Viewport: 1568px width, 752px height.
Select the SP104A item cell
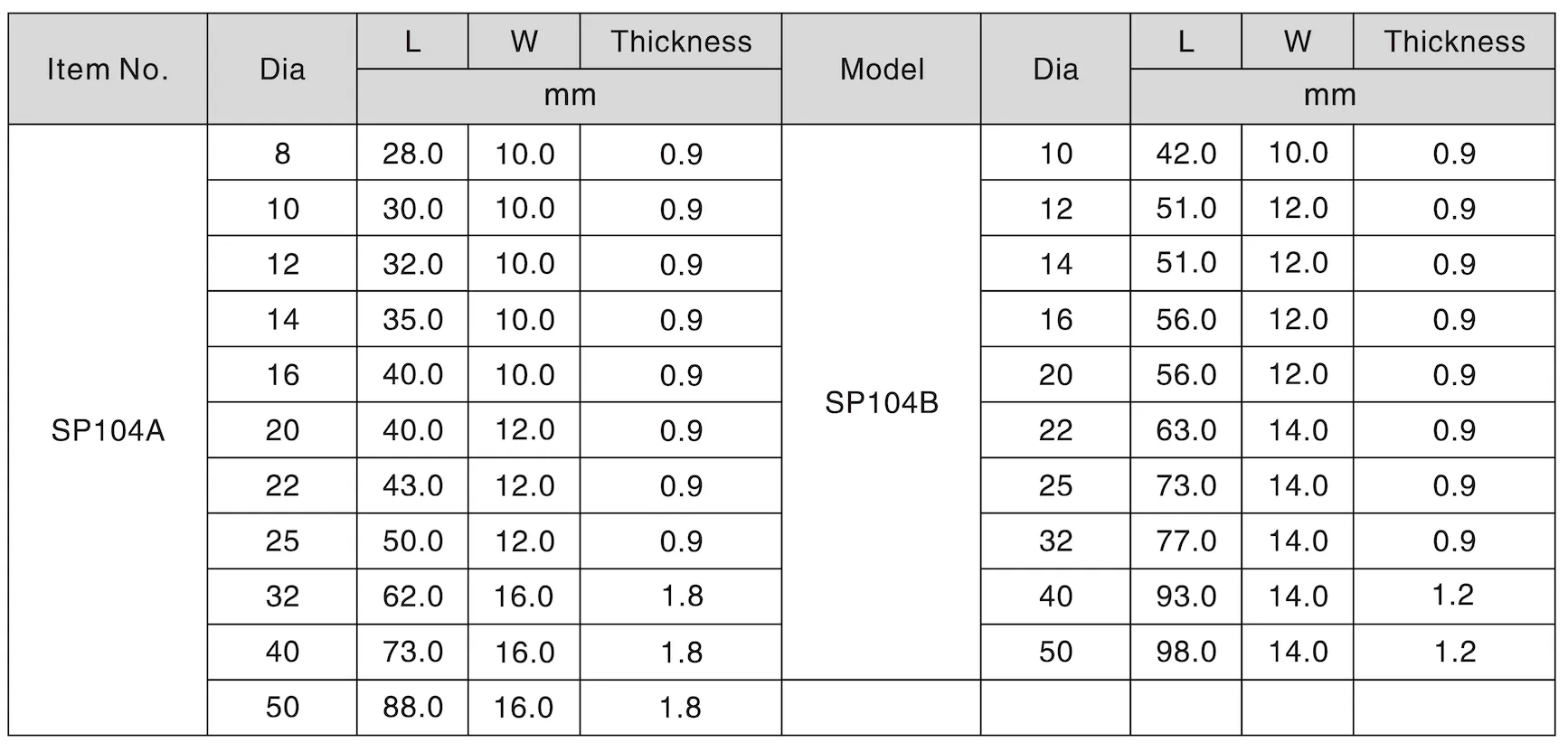point(108,430)
